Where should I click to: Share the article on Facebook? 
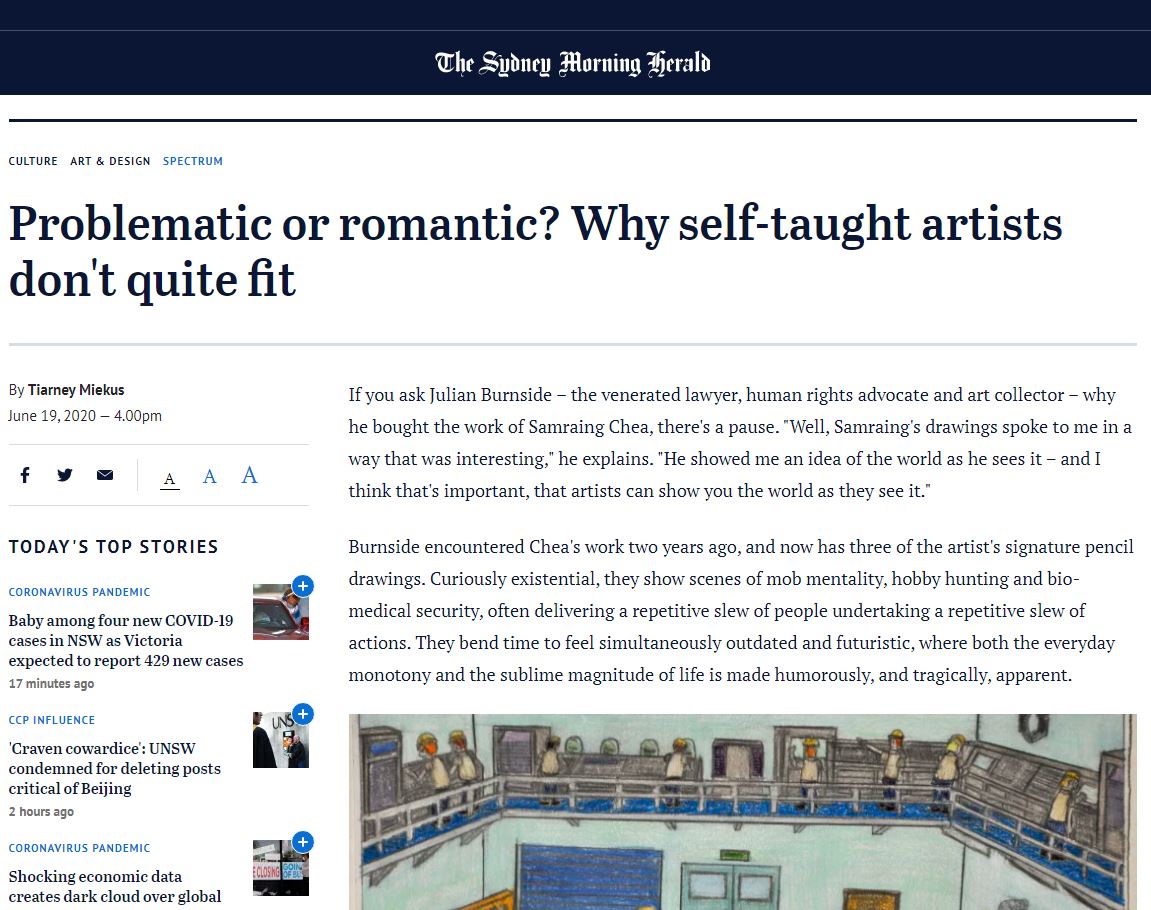click(x=25, y=475)
